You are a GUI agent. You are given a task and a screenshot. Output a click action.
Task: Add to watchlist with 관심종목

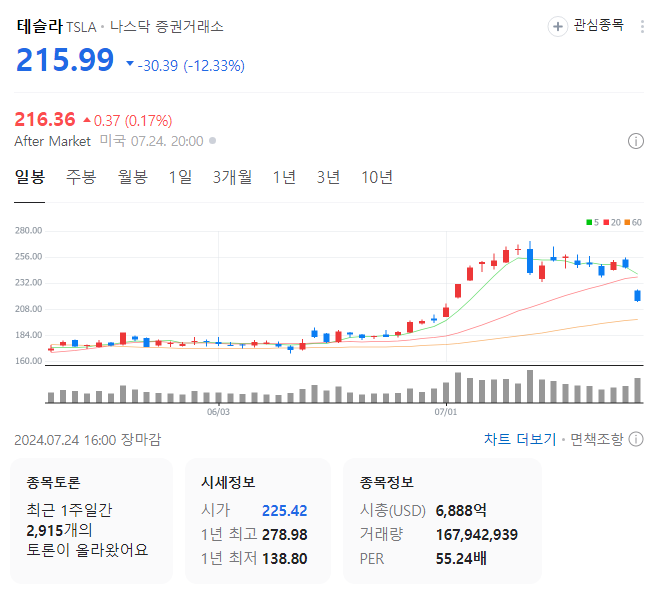click(598, 25)
